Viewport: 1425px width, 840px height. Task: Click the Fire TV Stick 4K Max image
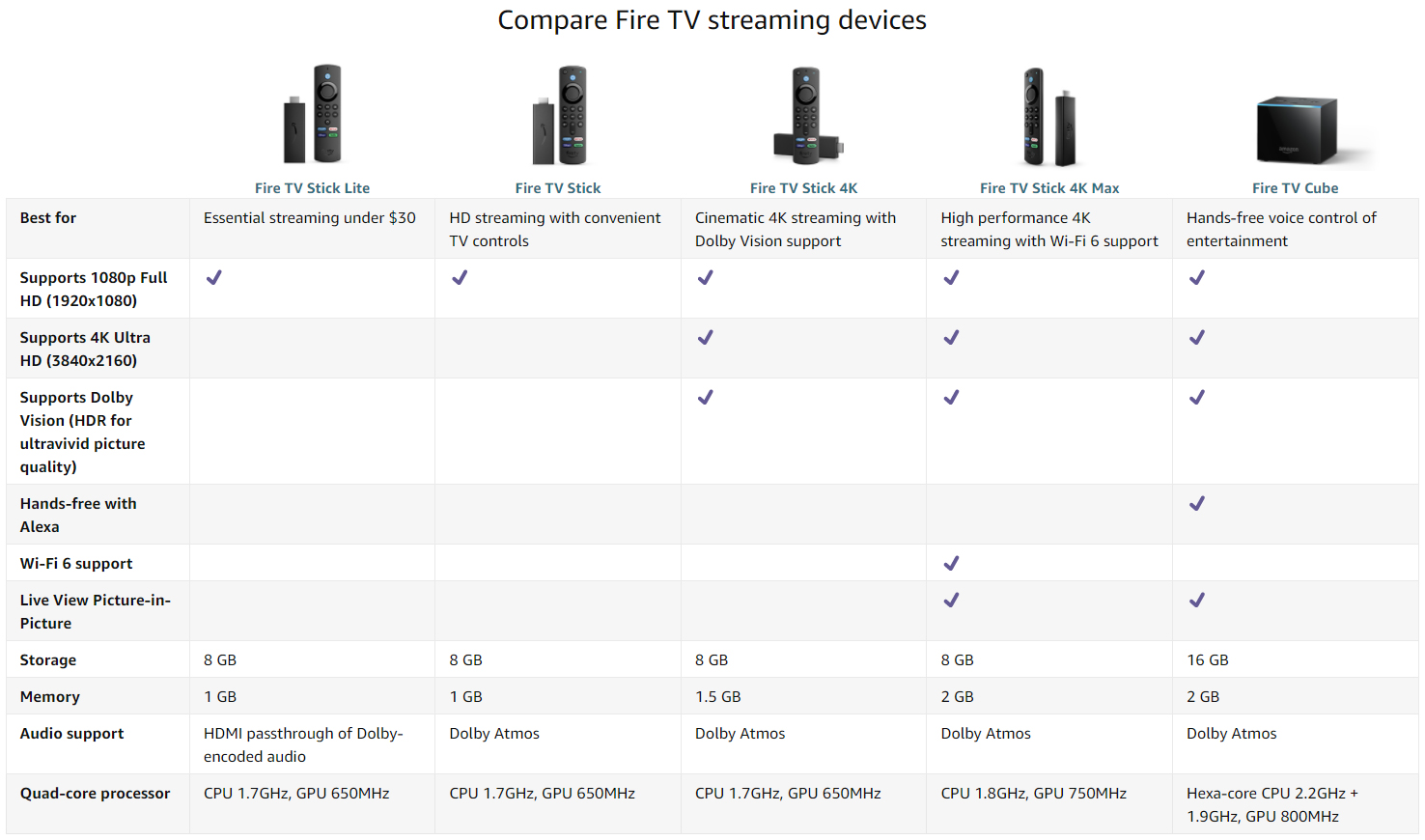click(1049, 117)
